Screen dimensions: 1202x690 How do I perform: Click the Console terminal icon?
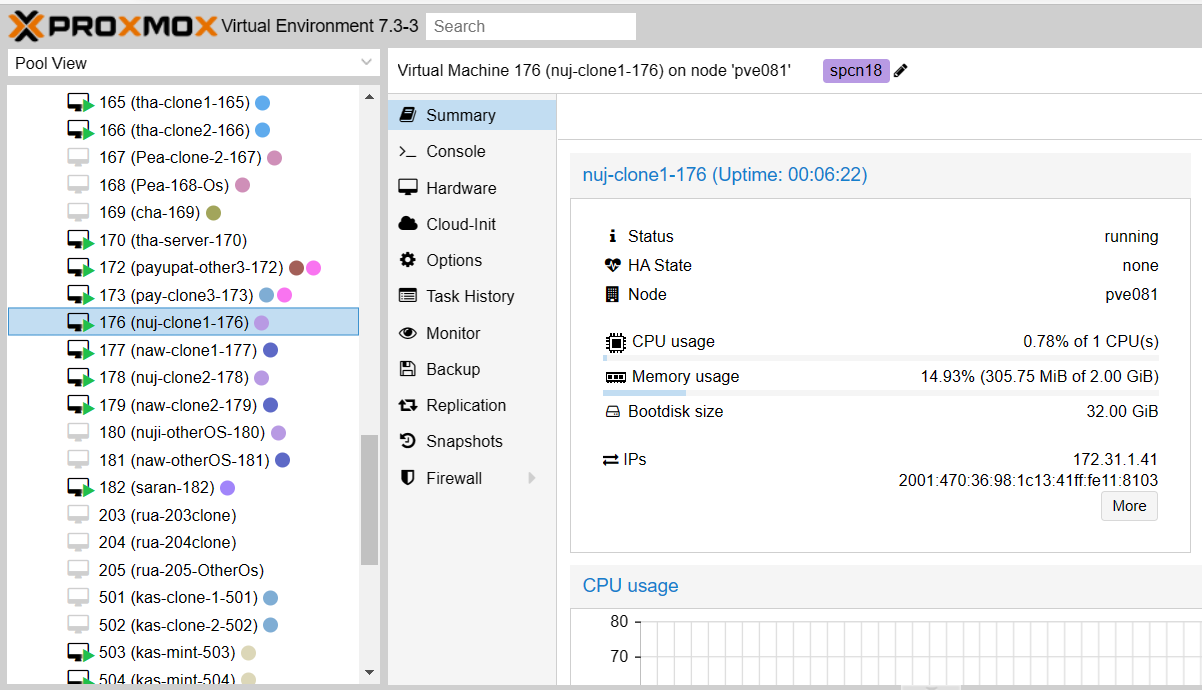coord(407,151)
